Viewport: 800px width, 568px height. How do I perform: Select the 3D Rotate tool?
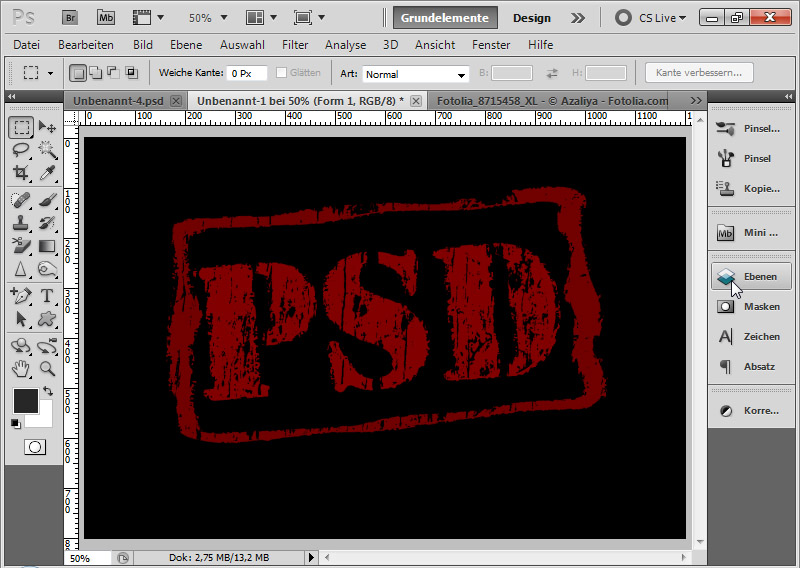pos(21,346)
